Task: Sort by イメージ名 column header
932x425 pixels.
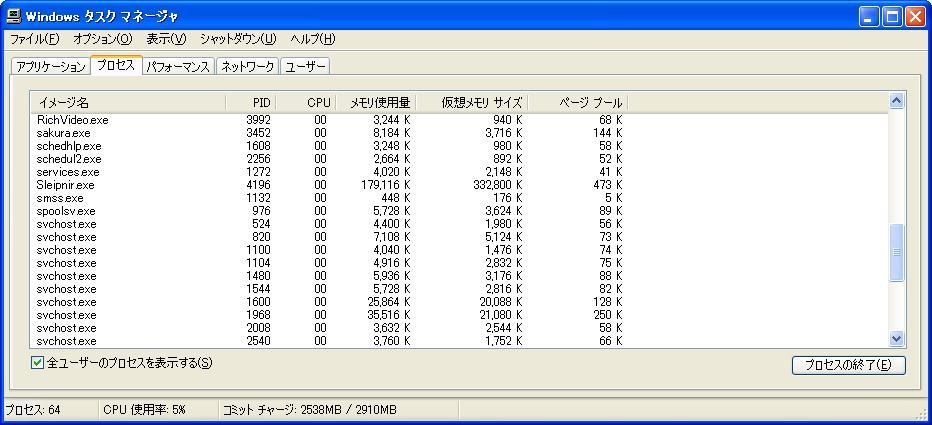Action: tap(128, 102)
